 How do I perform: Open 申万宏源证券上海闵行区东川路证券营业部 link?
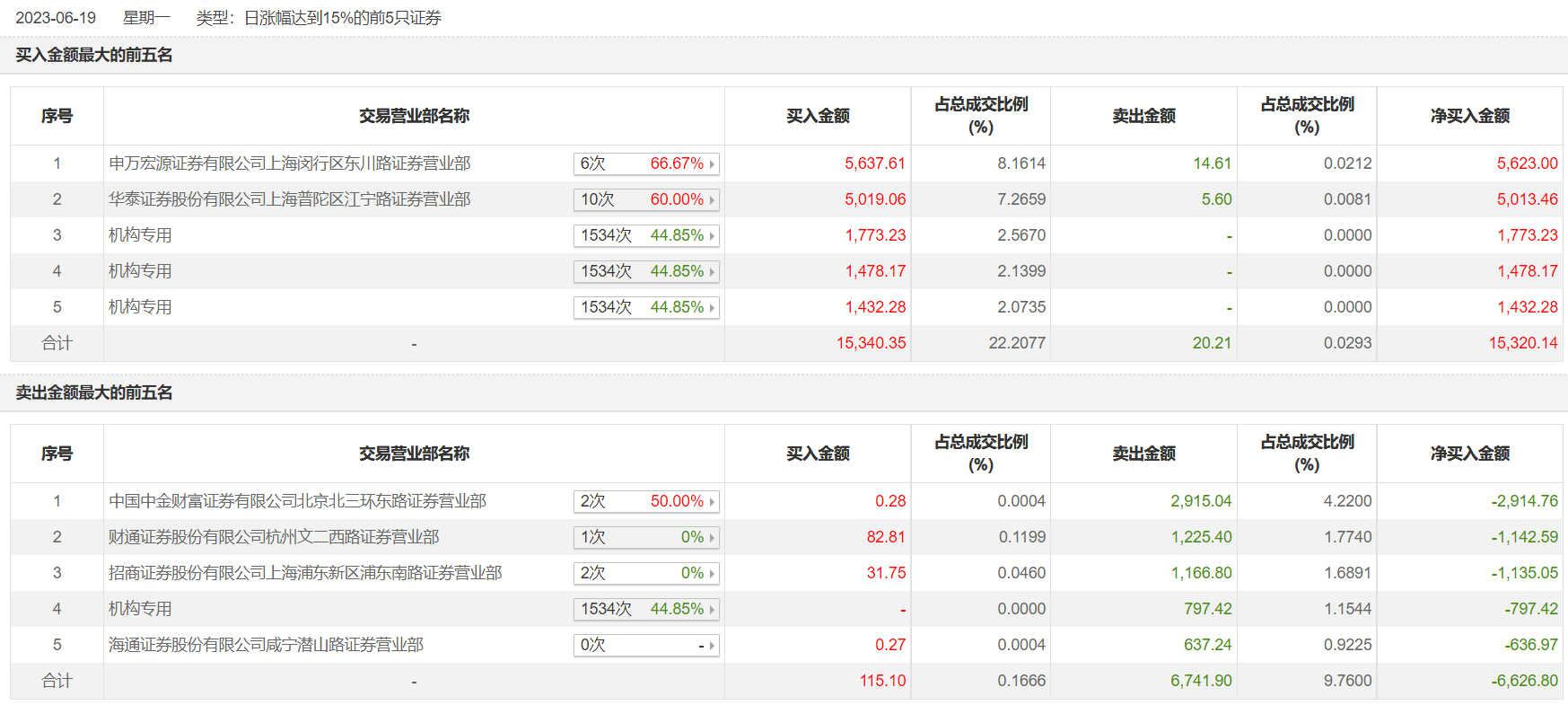tap(290, 163)
